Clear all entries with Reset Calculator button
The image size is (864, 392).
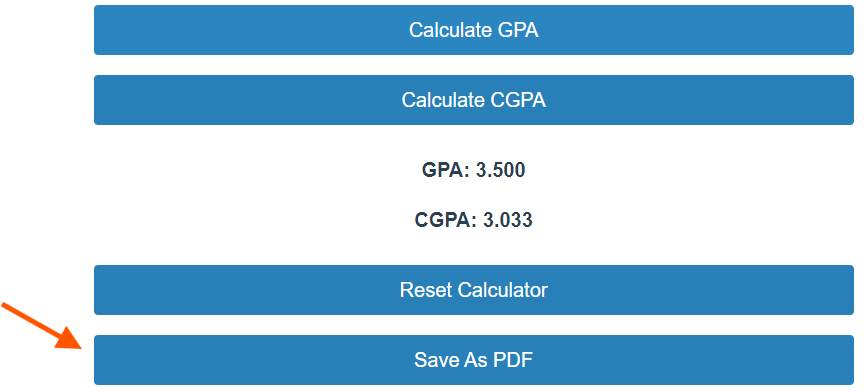[x=474, y=290]
